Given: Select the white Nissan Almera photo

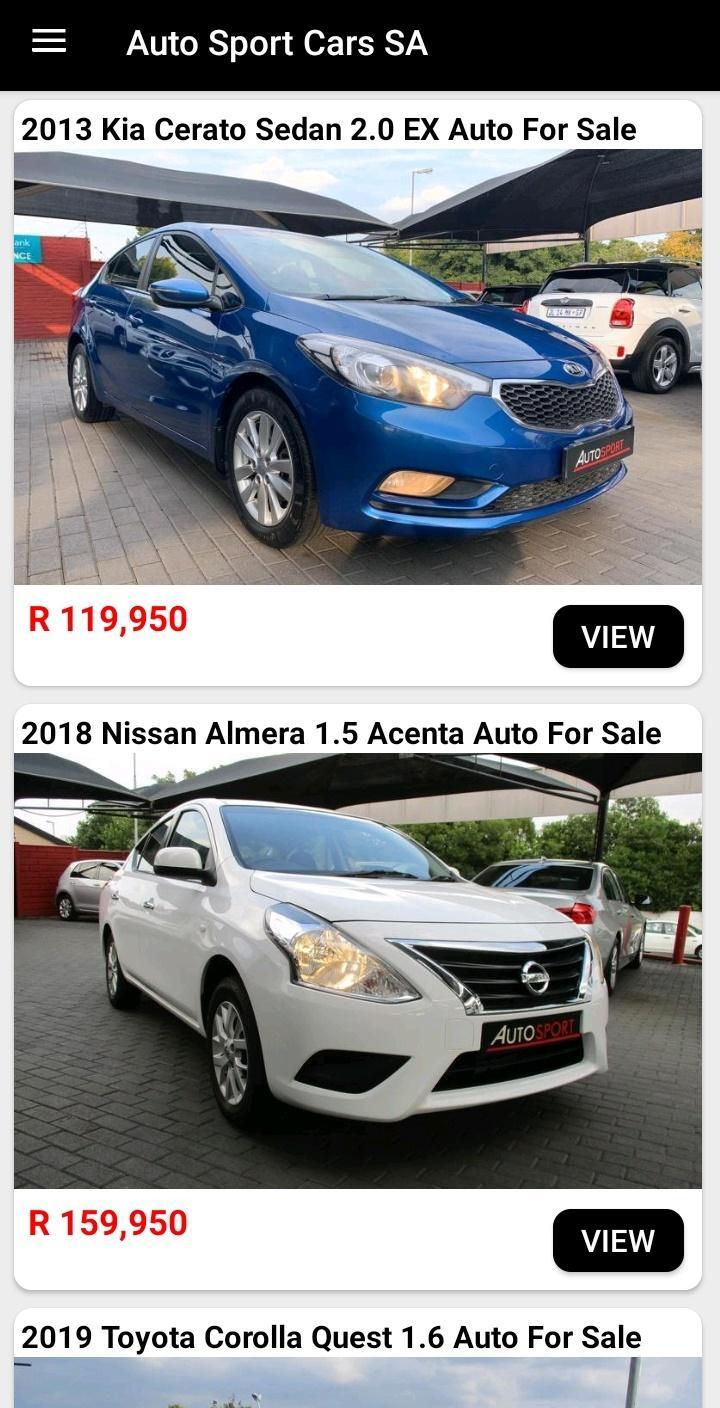Looking at the screenshot, I should 358,971.
